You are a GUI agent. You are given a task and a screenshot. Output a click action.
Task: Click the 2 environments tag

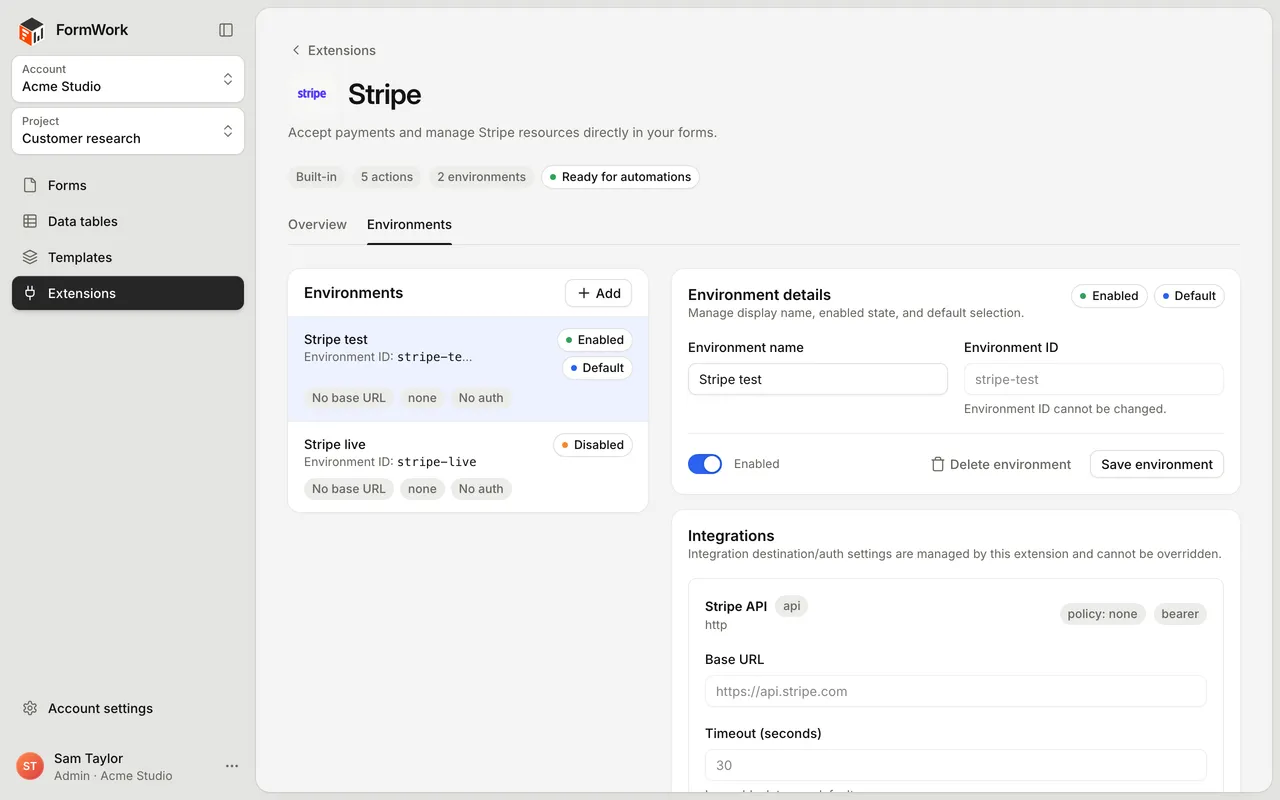click(481, 177)
